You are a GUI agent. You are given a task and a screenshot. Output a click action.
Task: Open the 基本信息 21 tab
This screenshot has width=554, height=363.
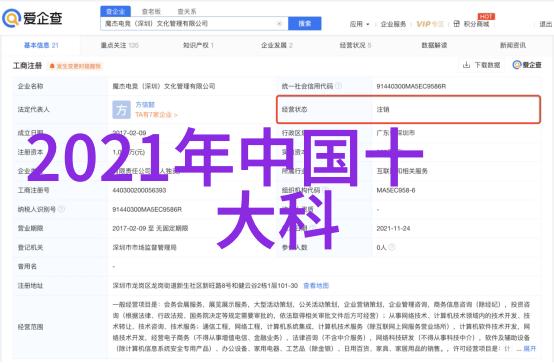tap(41, 45)
